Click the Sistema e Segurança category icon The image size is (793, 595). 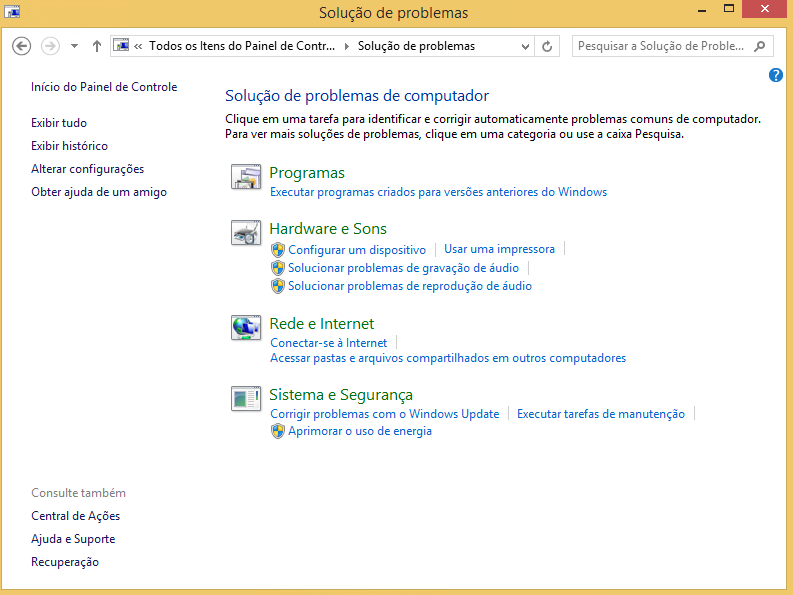pyautogui.click(x=246, y=399)
